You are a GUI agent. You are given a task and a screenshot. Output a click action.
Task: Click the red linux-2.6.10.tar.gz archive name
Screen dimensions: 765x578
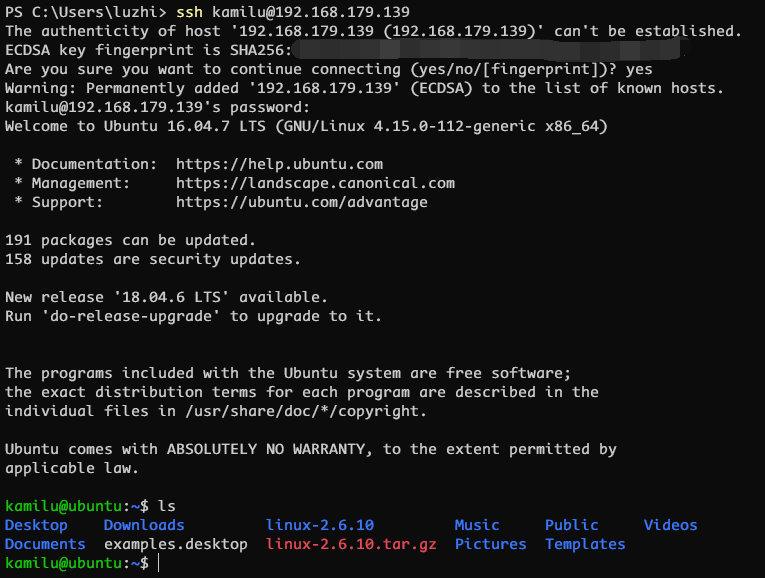[x=351, y=544]
